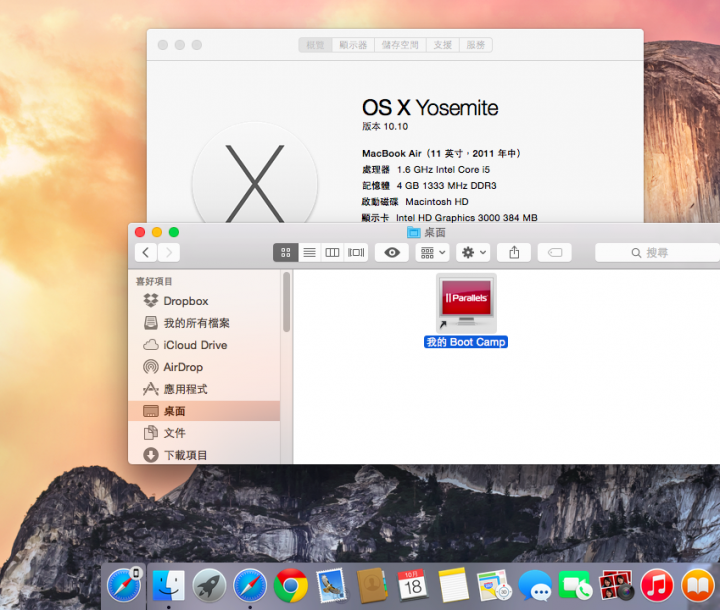Open Launchpad rocket in the Dock

(209, 585)
